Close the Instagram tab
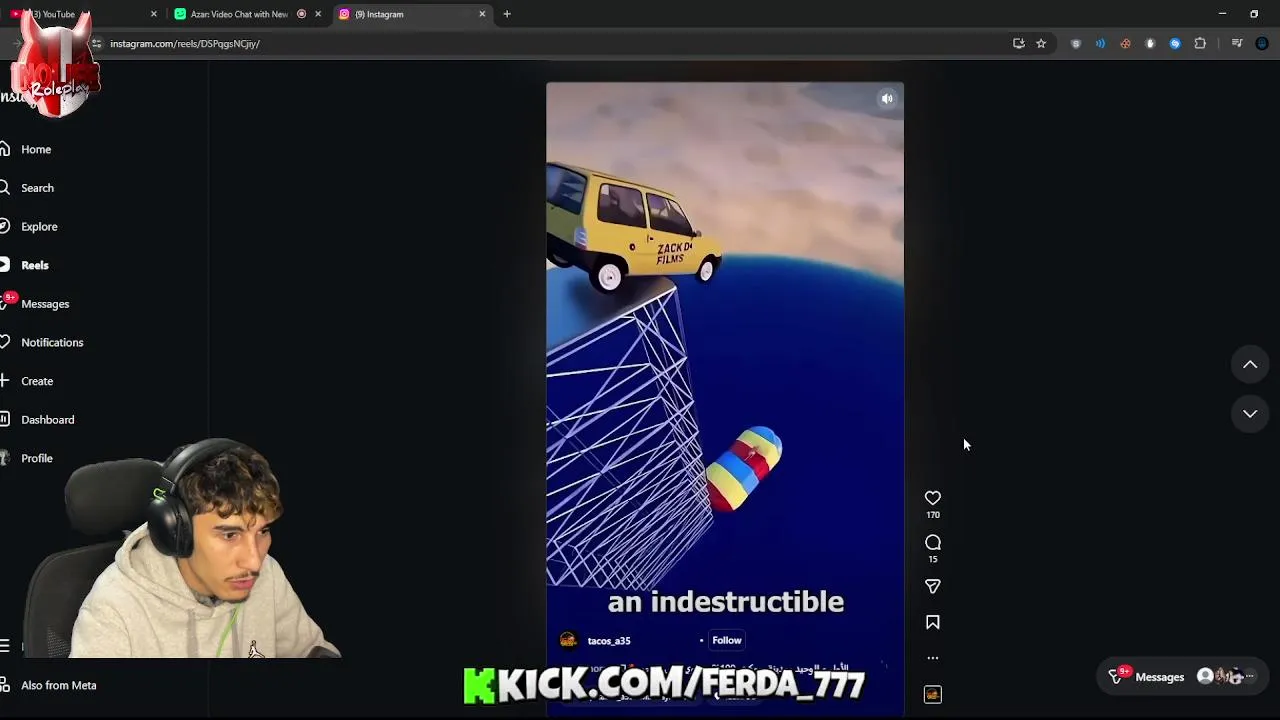The width and height of the screenshot is (1280, 720). coord(482,14)
